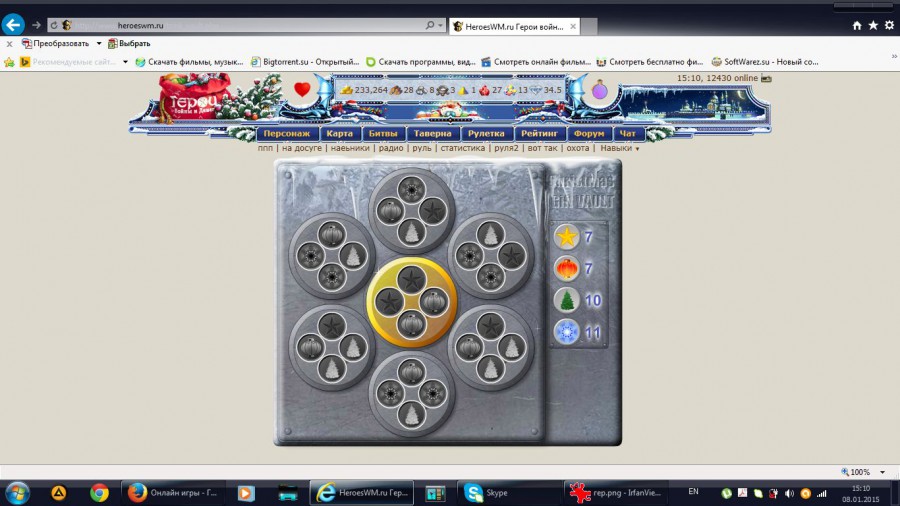Click the sulfur resource icon showing 1

(463, 90)
